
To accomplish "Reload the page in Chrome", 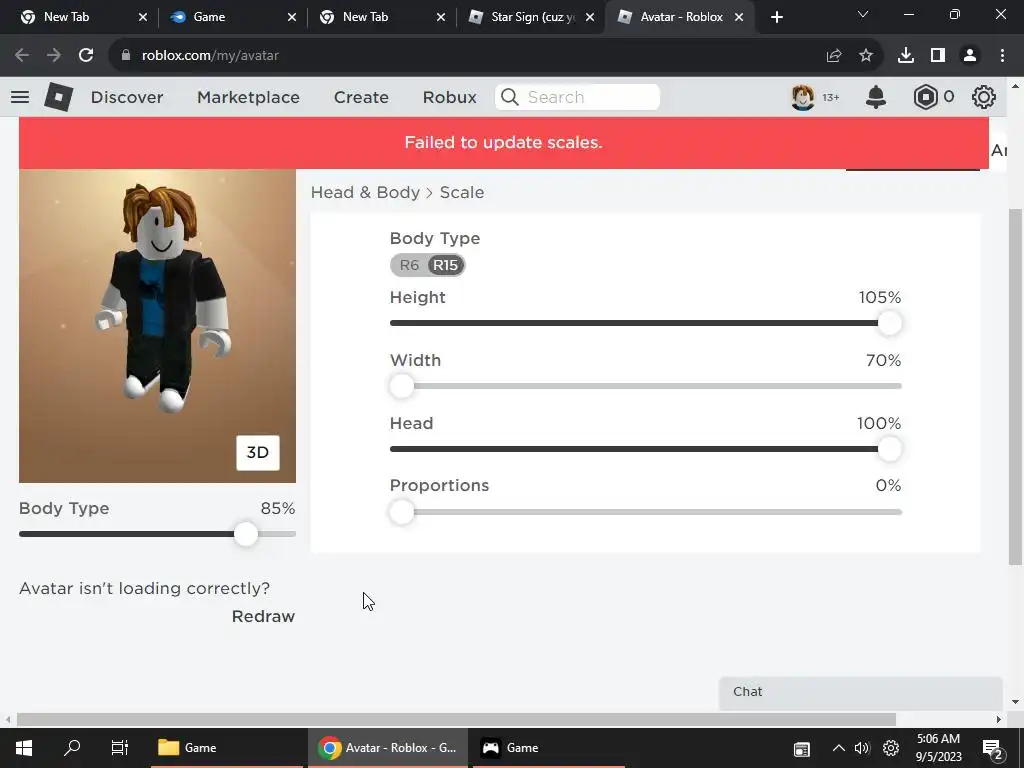I will click(x=86, y=56).
